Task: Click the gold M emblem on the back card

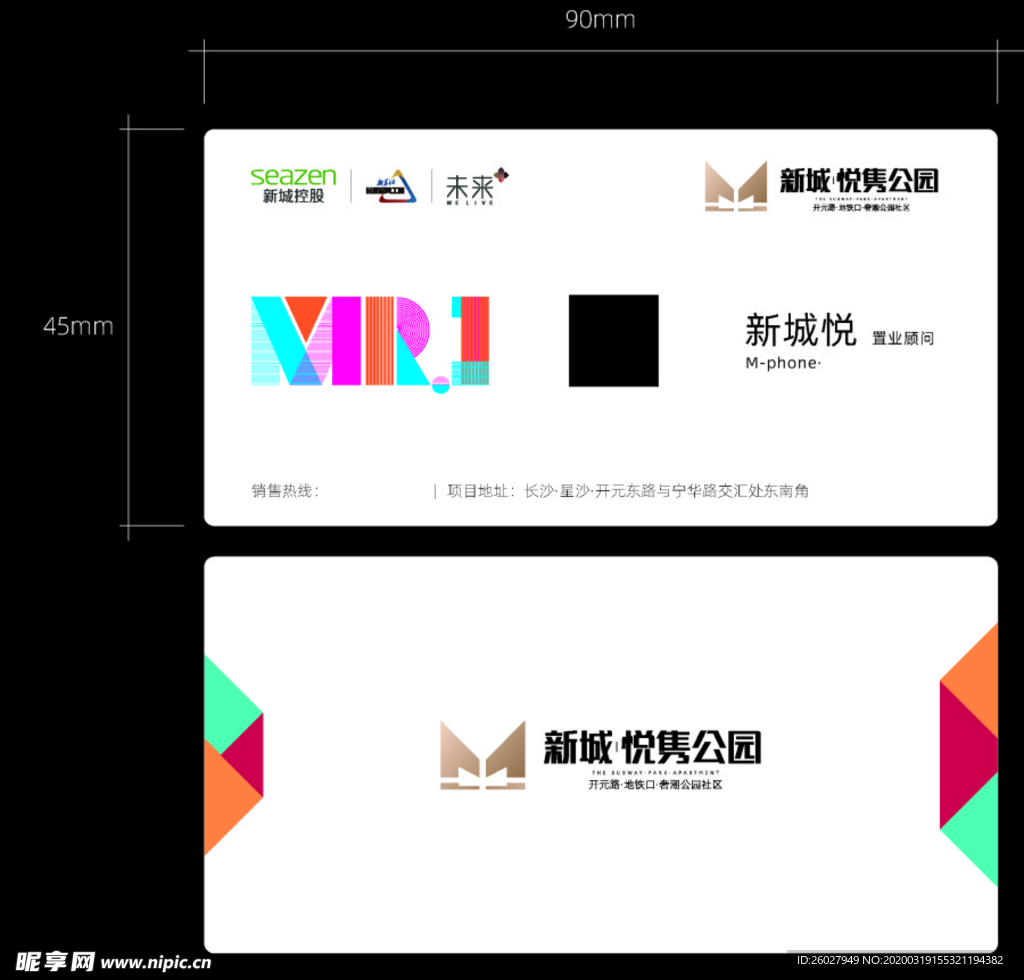Action: (483, 755)
